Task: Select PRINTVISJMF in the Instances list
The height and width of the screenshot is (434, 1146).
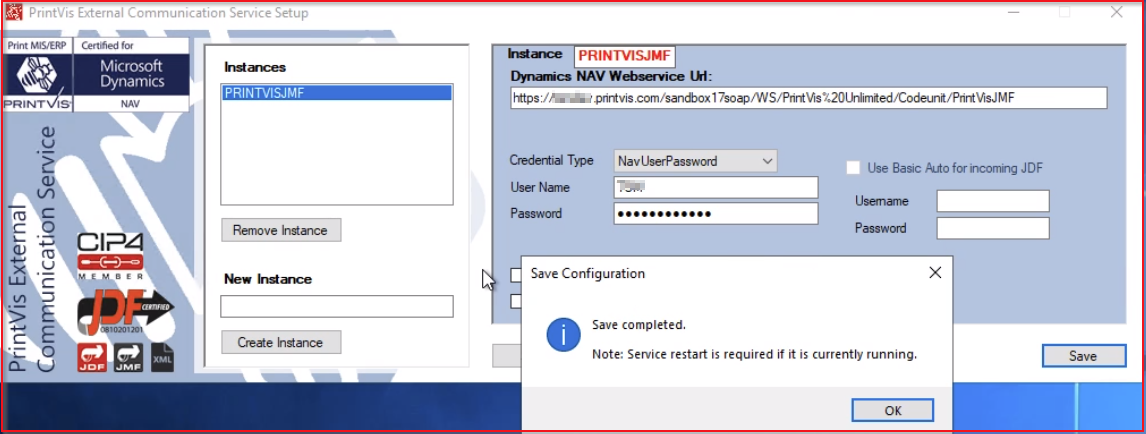Action: (x=336, y=93)
